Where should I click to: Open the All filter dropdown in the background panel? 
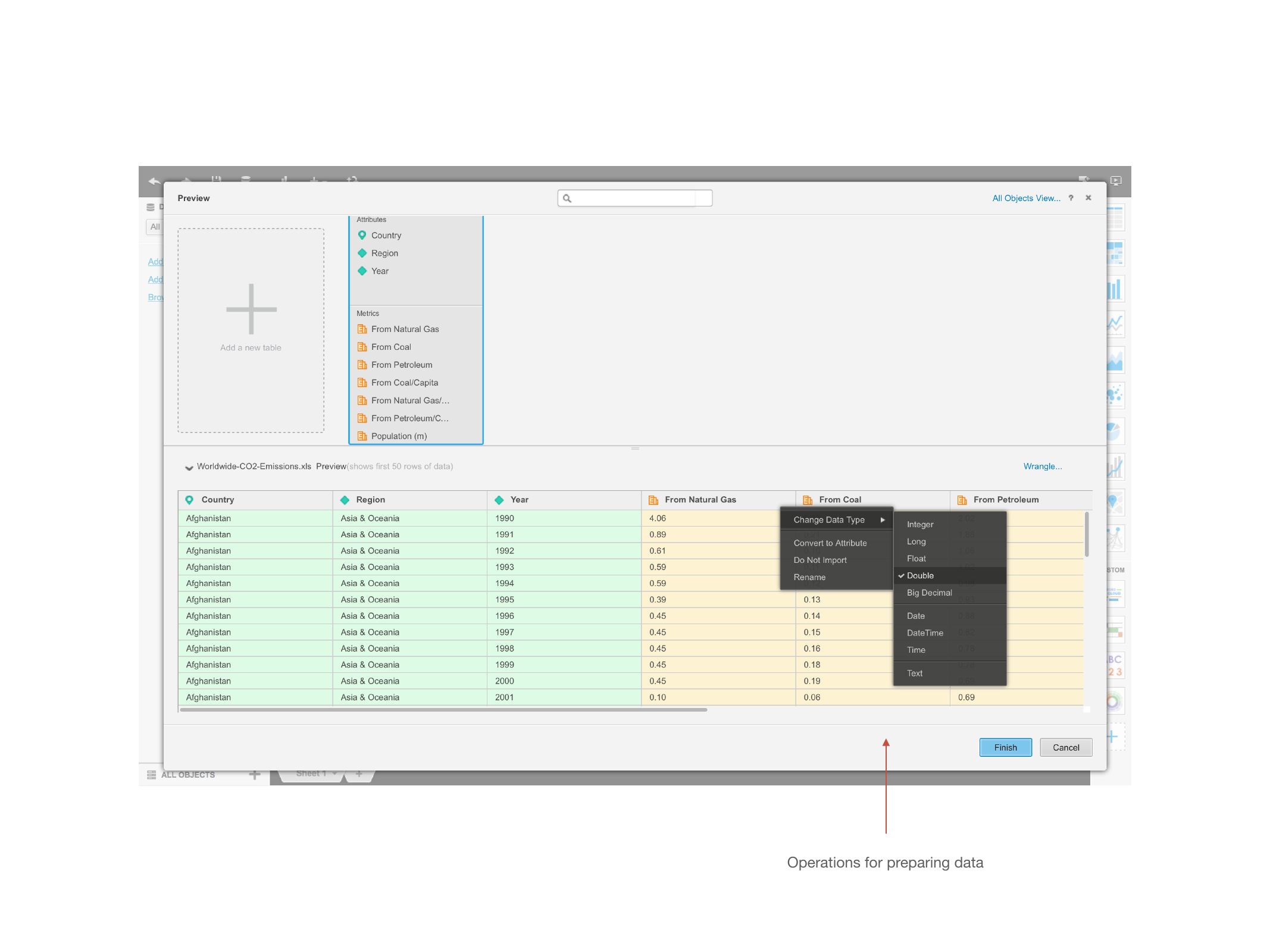(x=155, y=227)
